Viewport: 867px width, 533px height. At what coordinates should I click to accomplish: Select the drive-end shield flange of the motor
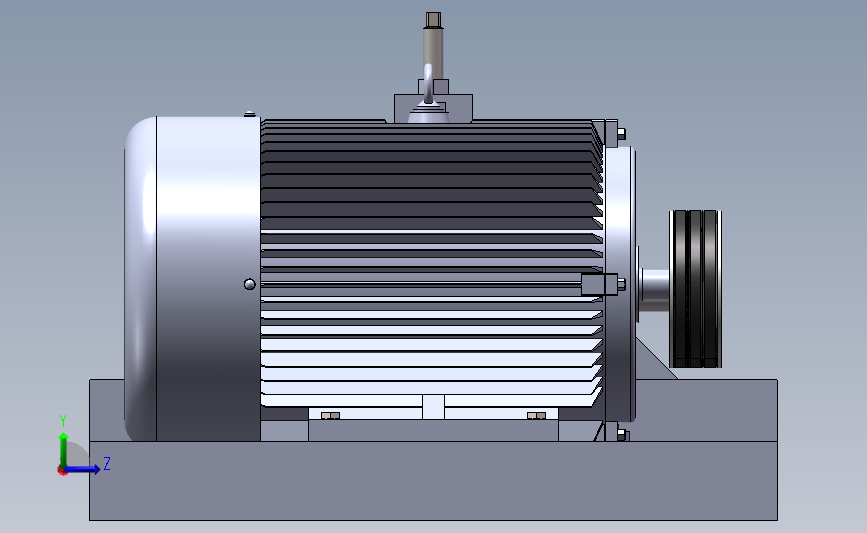[620, 285]
